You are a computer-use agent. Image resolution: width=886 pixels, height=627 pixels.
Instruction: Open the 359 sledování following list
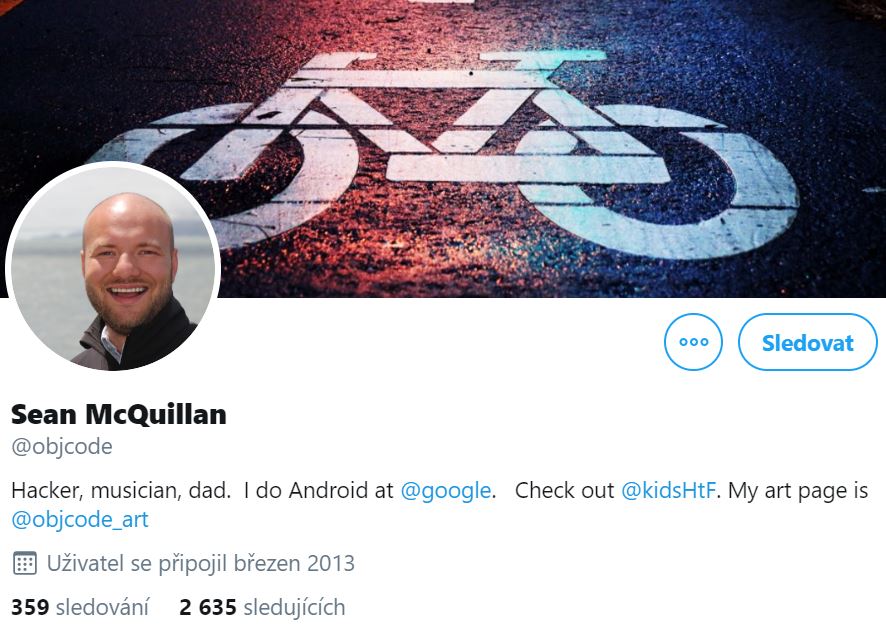[80, 607]
